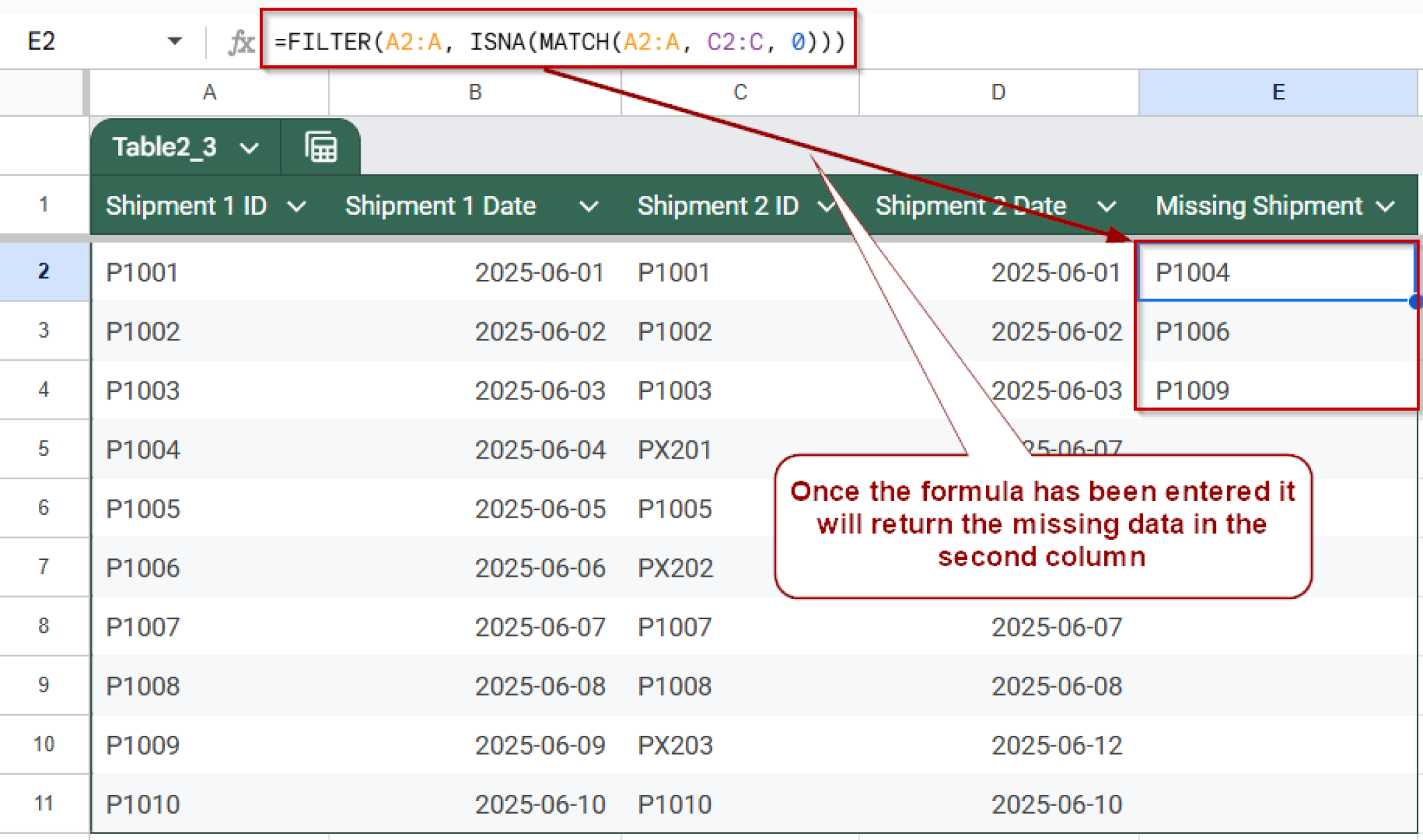1423x840 pixels.
Task: Click the cell with date 2025-06-10
Action: point(542,803)
